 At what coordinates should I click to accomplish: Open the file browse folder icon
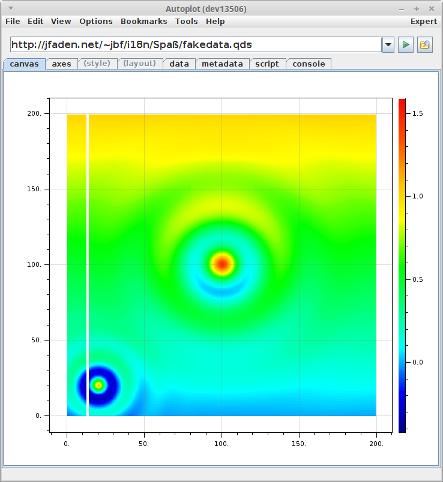pos(425,45)
